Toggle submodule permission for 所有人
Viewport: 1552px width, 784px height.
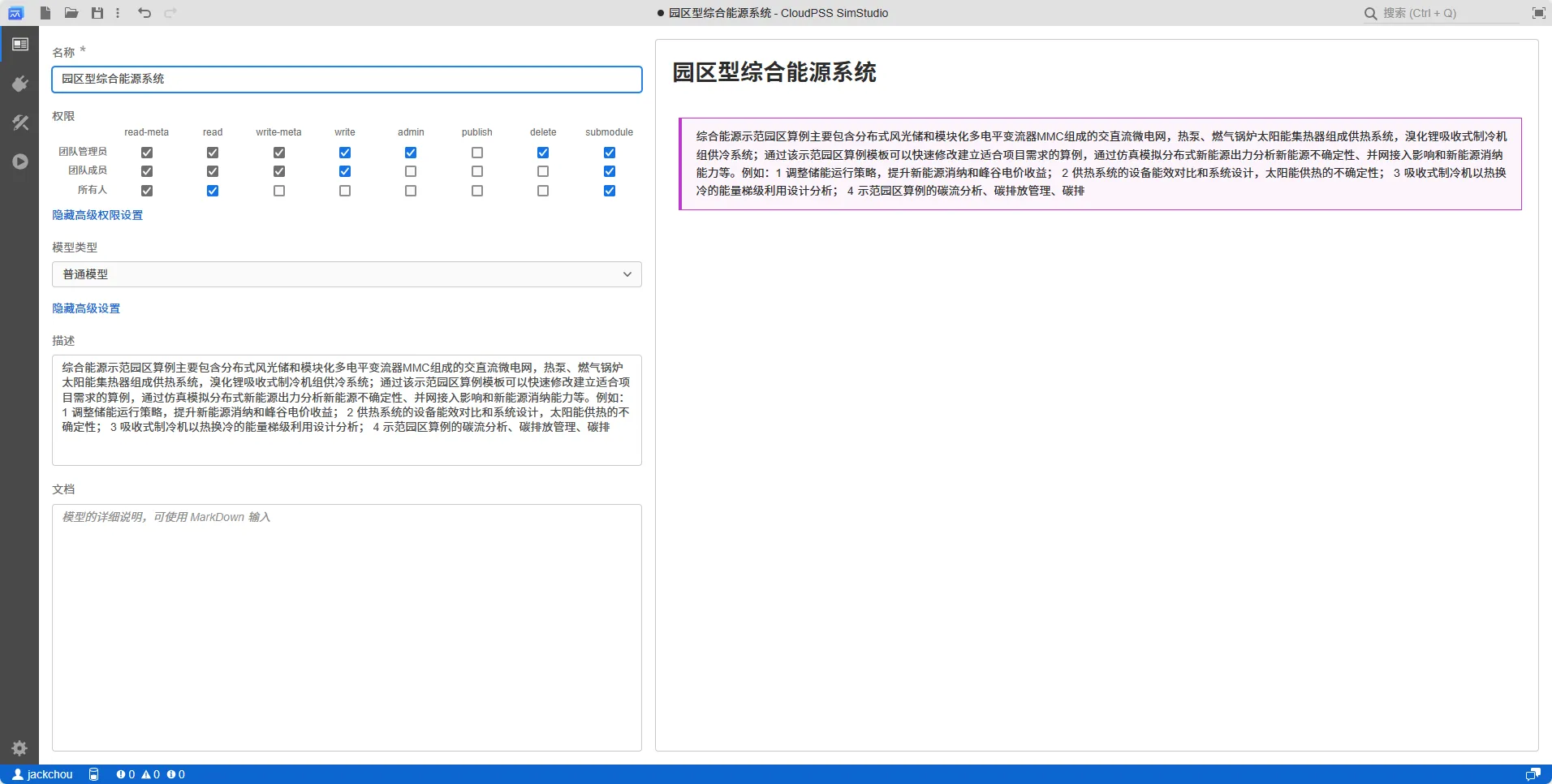(x=610, y=191)
